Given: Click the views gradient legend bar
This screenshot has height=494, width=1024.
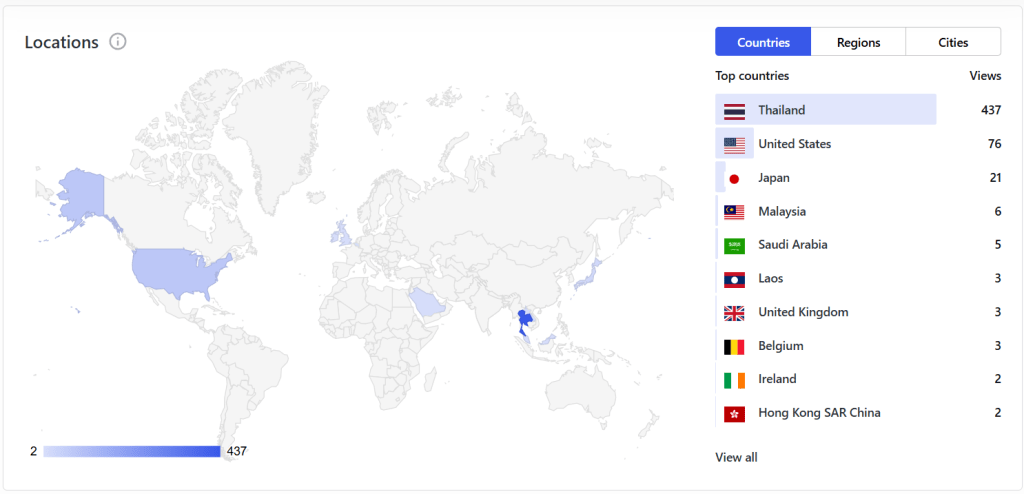Looking at the screenshot, I should click(x=131, y=451).
